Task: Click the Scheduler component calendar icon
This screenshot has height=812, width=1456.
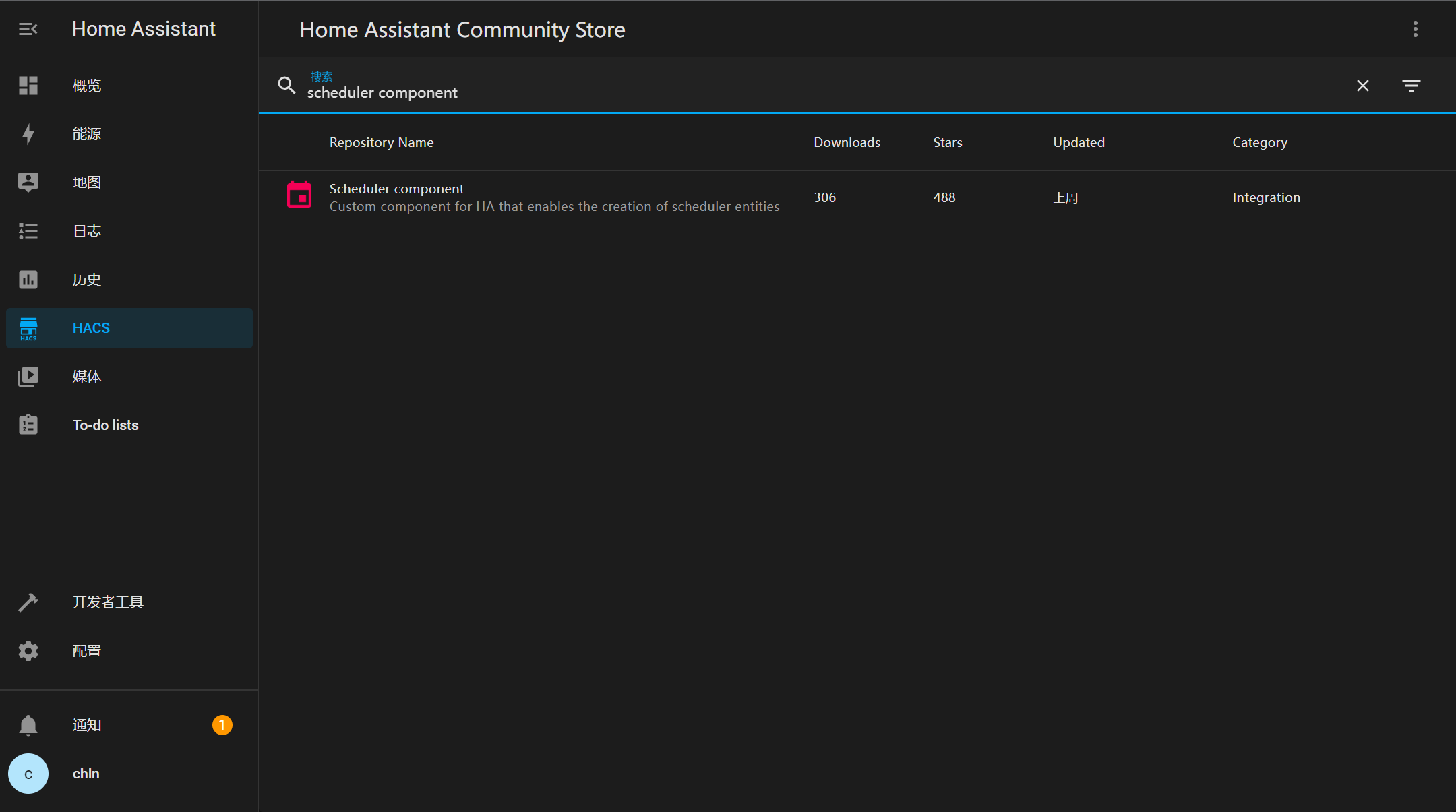Action: [299, 195]
